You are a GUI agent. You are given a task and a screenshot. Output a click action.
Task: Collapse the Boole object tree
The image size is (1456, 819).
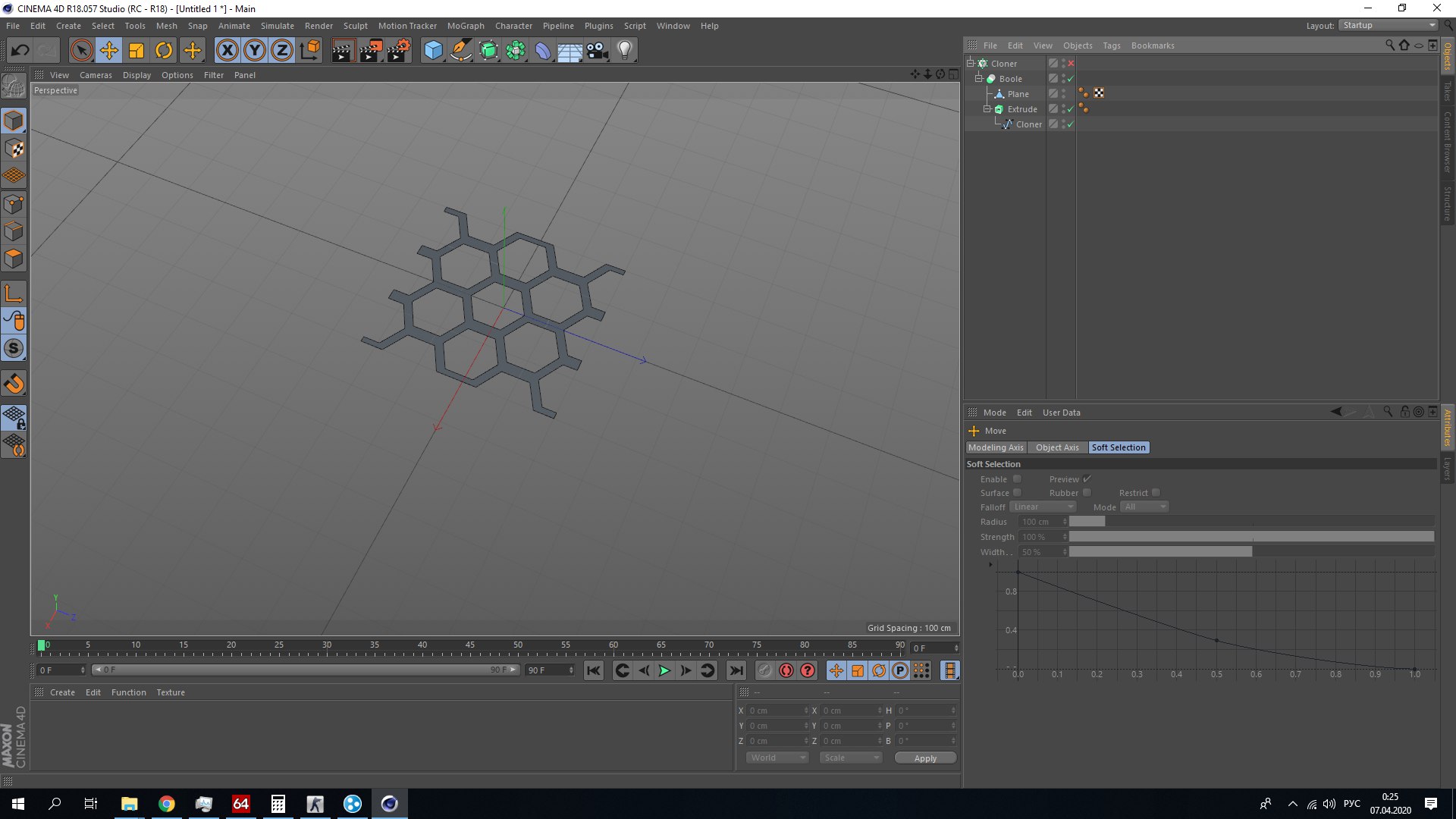click(978, 79)
